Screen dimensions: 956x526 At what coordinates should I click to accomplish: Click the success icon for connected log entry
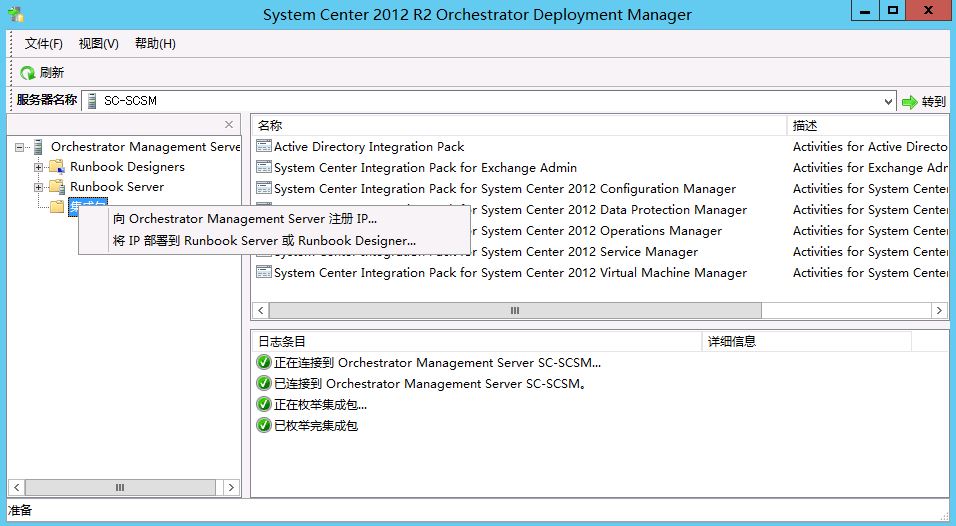264,383
